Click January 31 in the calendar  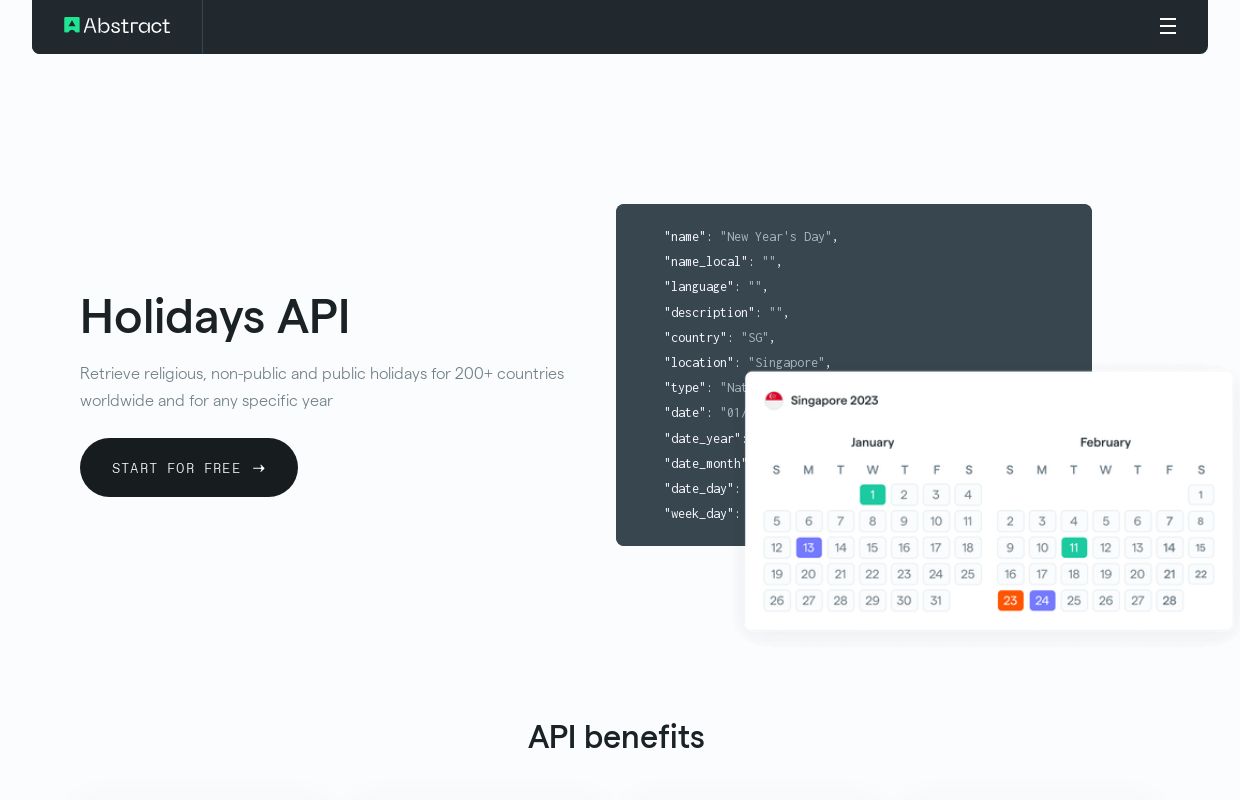click(x=936, y=601)
